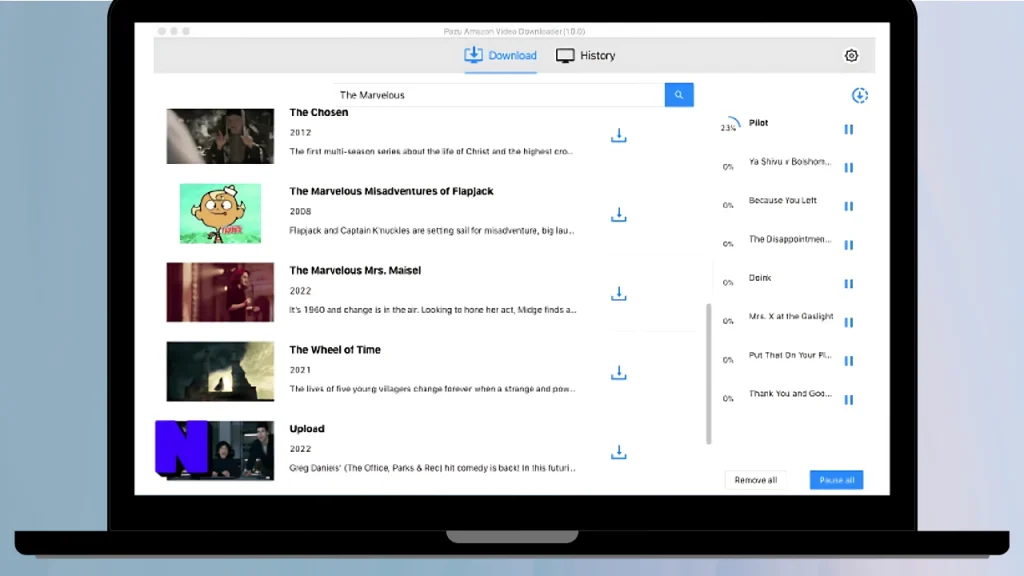Click the year 2008 under Flapjack
1024x576 pixels.
pyautogui.click(x=300, y=212)
